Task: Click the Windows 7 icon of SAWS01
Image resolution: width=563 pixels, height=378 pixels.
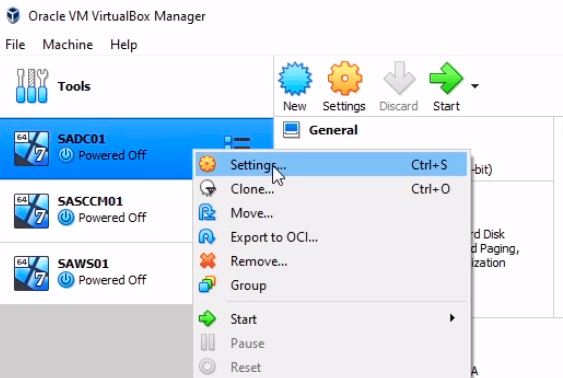Action: (x=31, y=273)
